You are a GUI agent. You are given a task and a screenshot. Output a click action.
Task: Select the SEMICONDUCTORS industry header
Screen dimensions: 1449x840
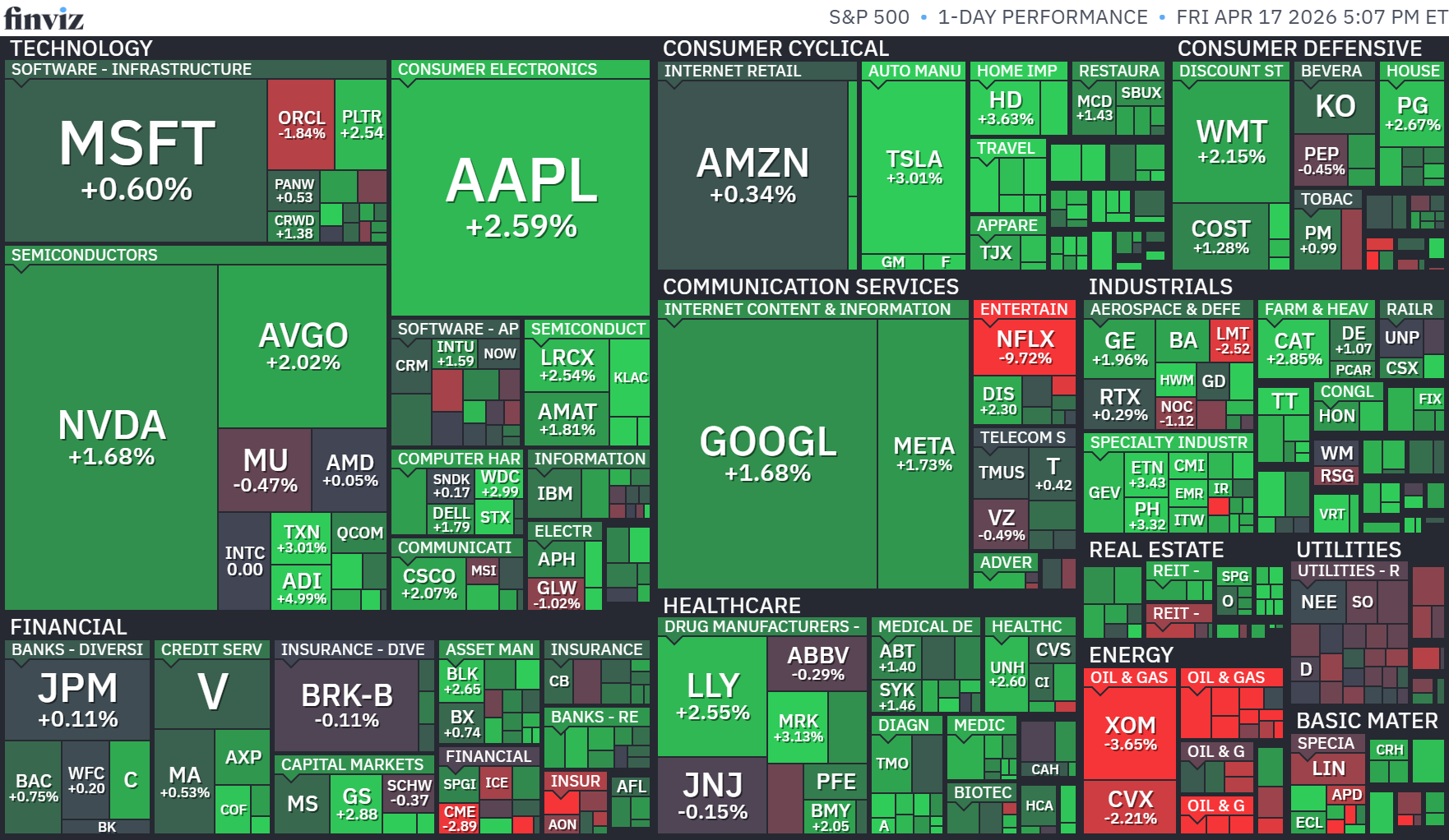click(x=84, y=255)
